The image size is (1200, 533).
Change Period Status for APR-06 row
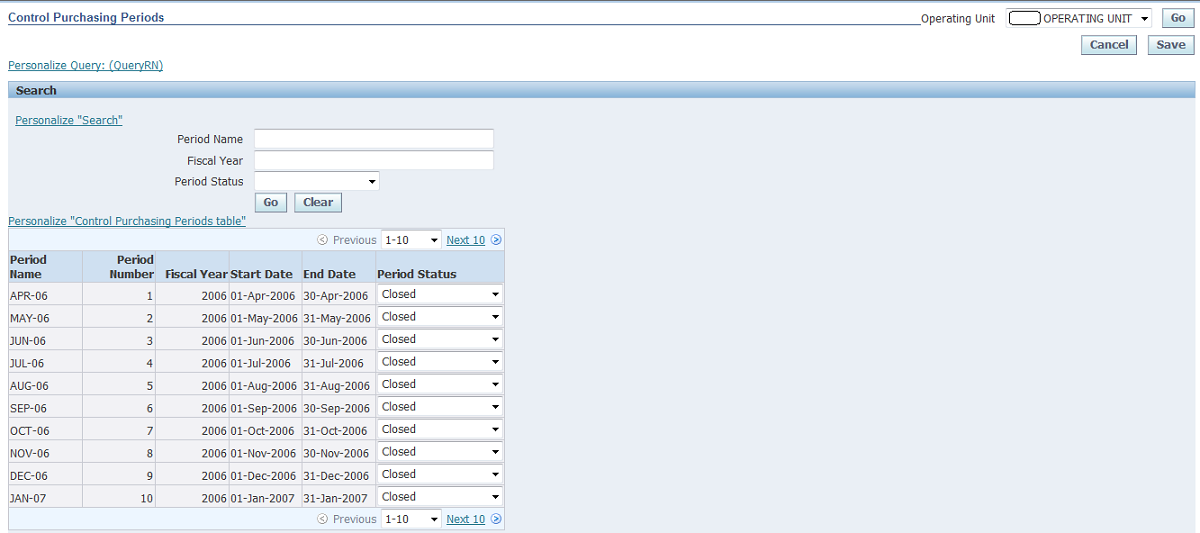coord(440,294)
